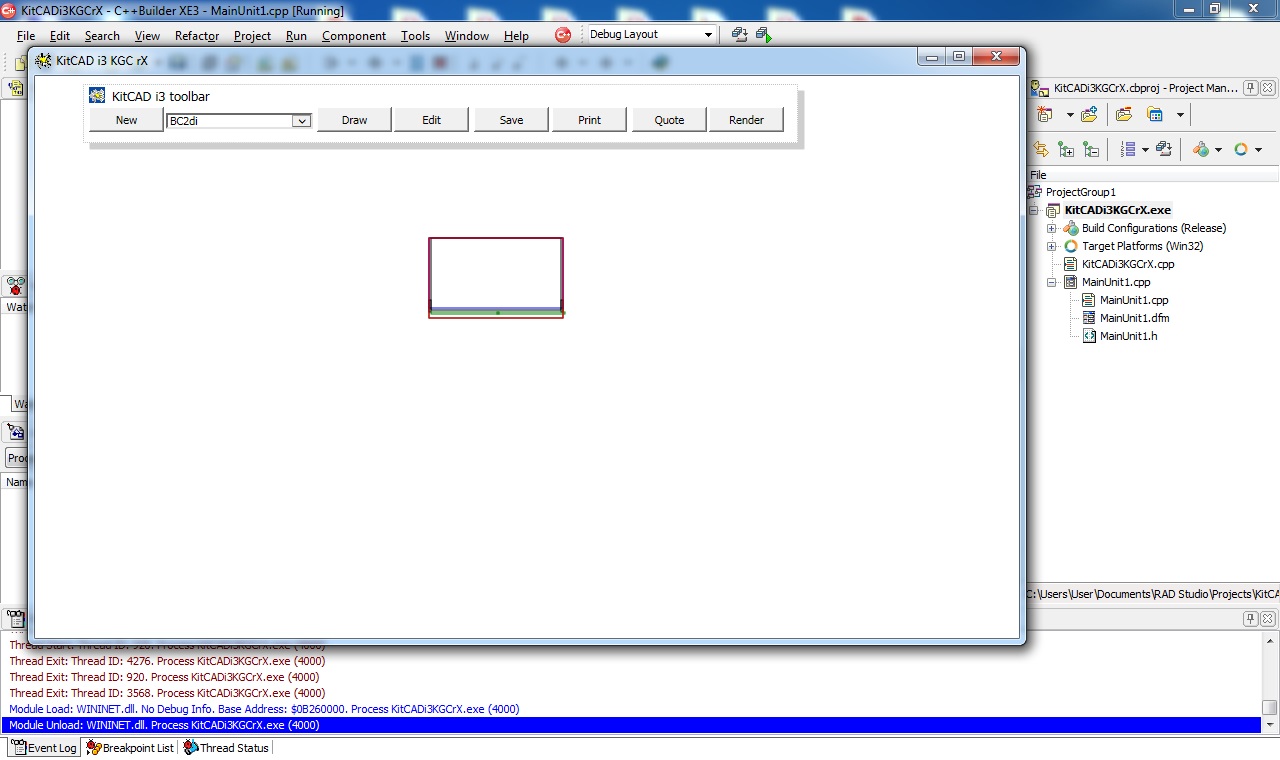Open the Tools menu

[x=415, y=36]
